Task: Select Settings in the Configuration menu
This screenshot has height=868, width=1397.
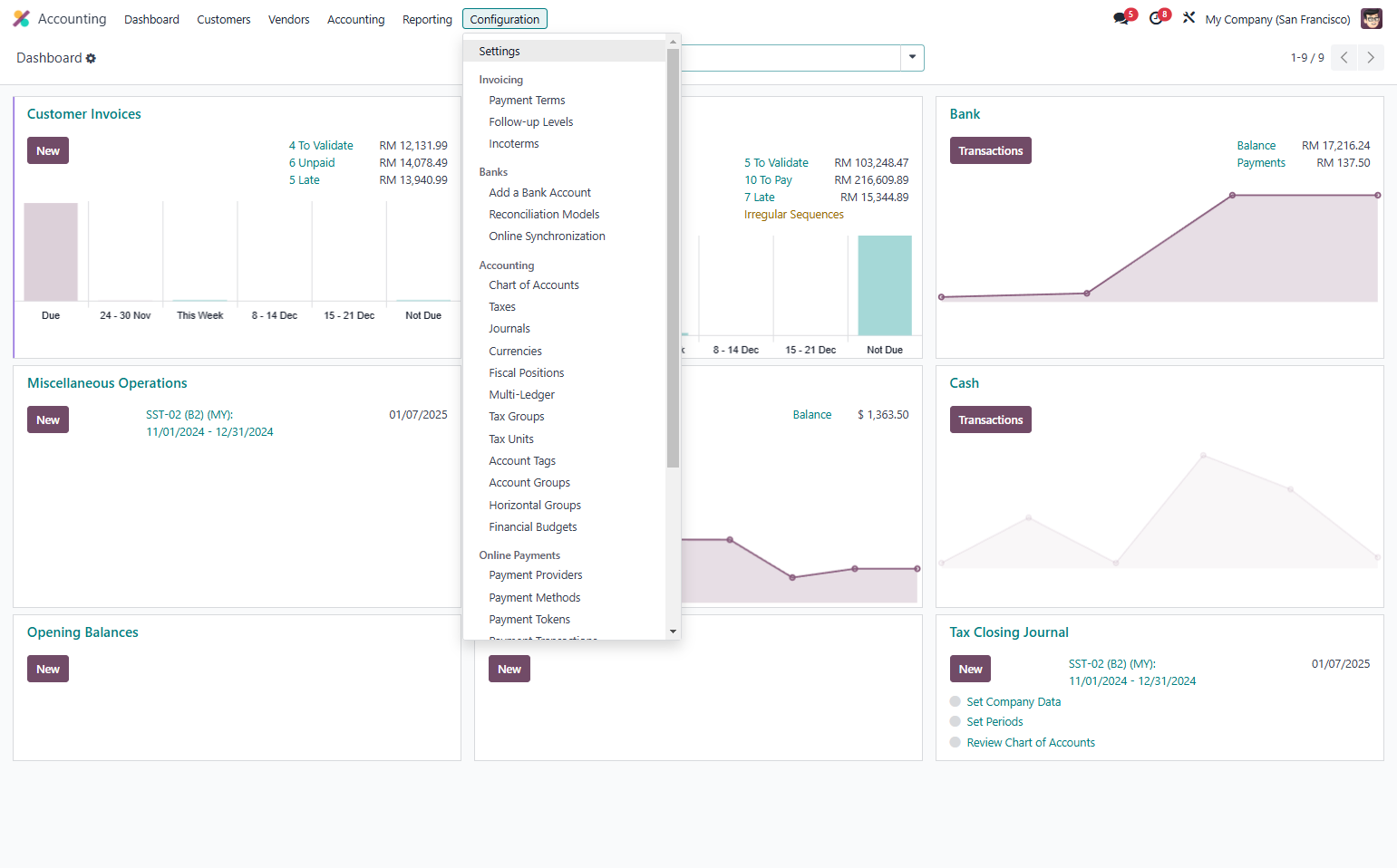Action: click(565, 51)
